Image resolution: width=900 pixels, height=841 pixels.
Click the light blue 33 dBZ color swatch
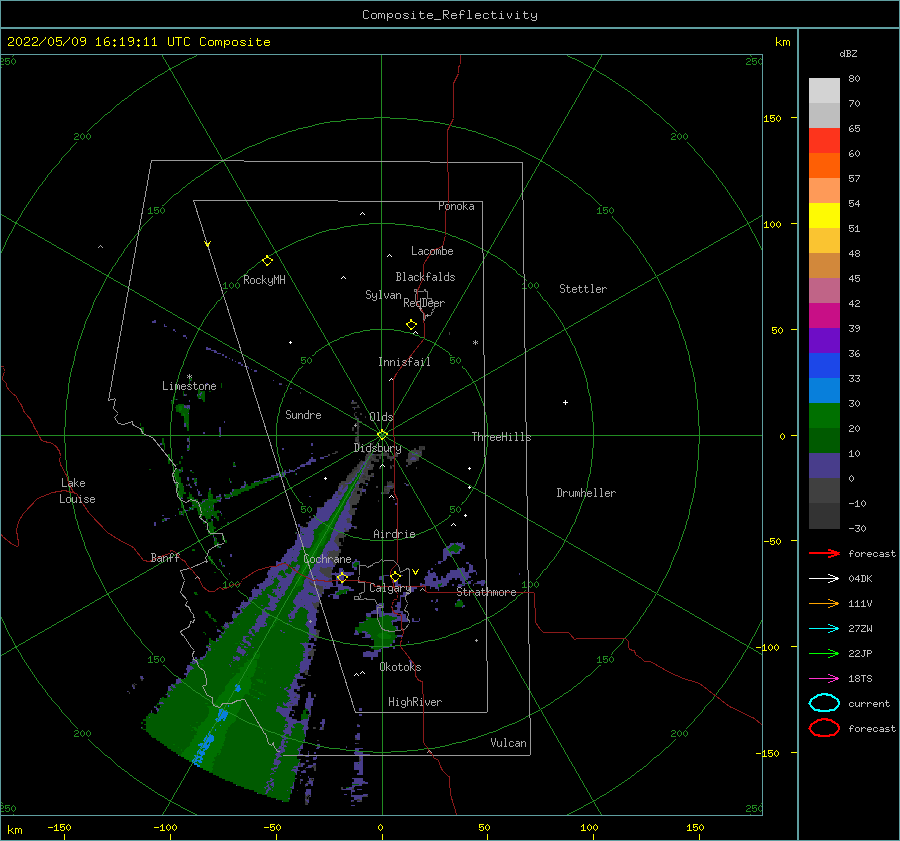click(824, 390)
